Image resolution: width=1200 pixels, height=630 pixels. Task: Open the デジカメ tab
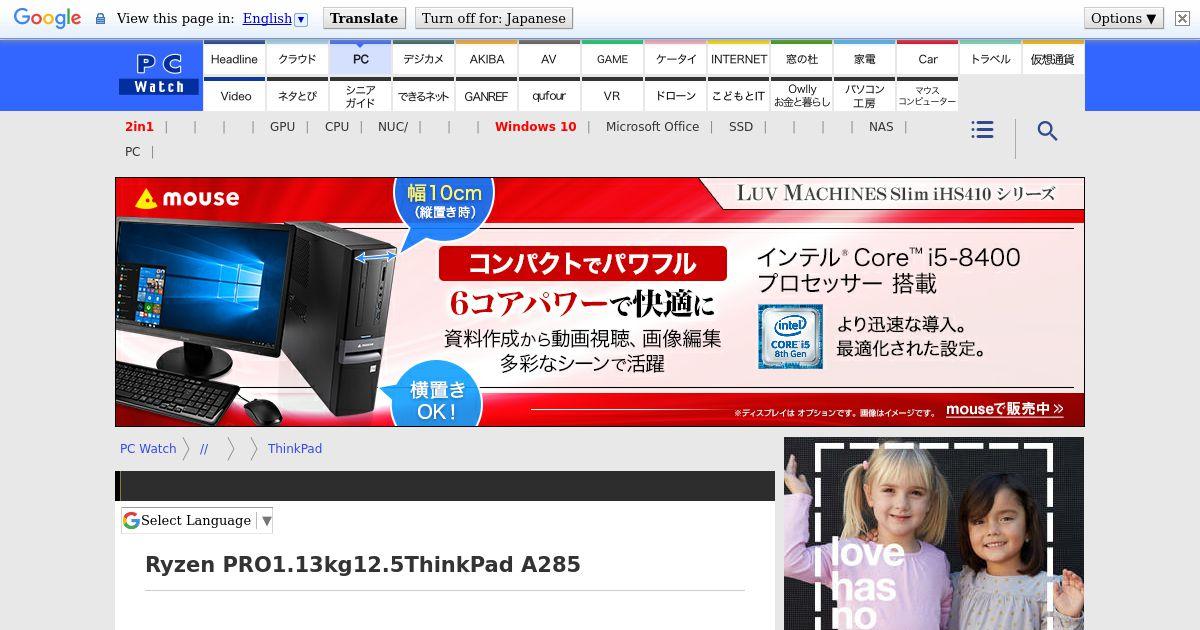[423, 58]
